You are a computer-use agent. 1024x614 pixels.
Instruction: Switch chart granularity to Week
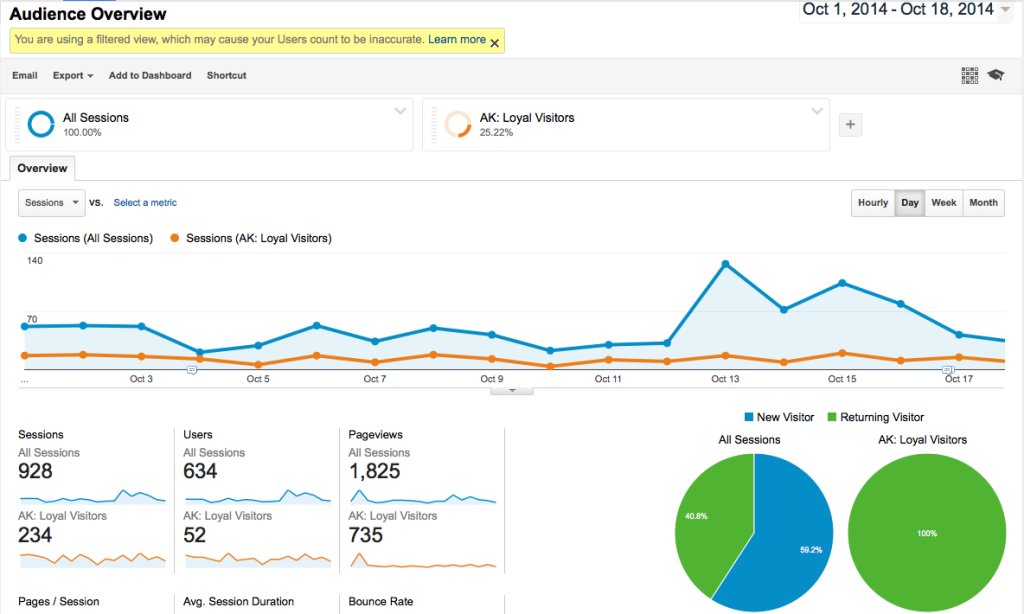943,202
